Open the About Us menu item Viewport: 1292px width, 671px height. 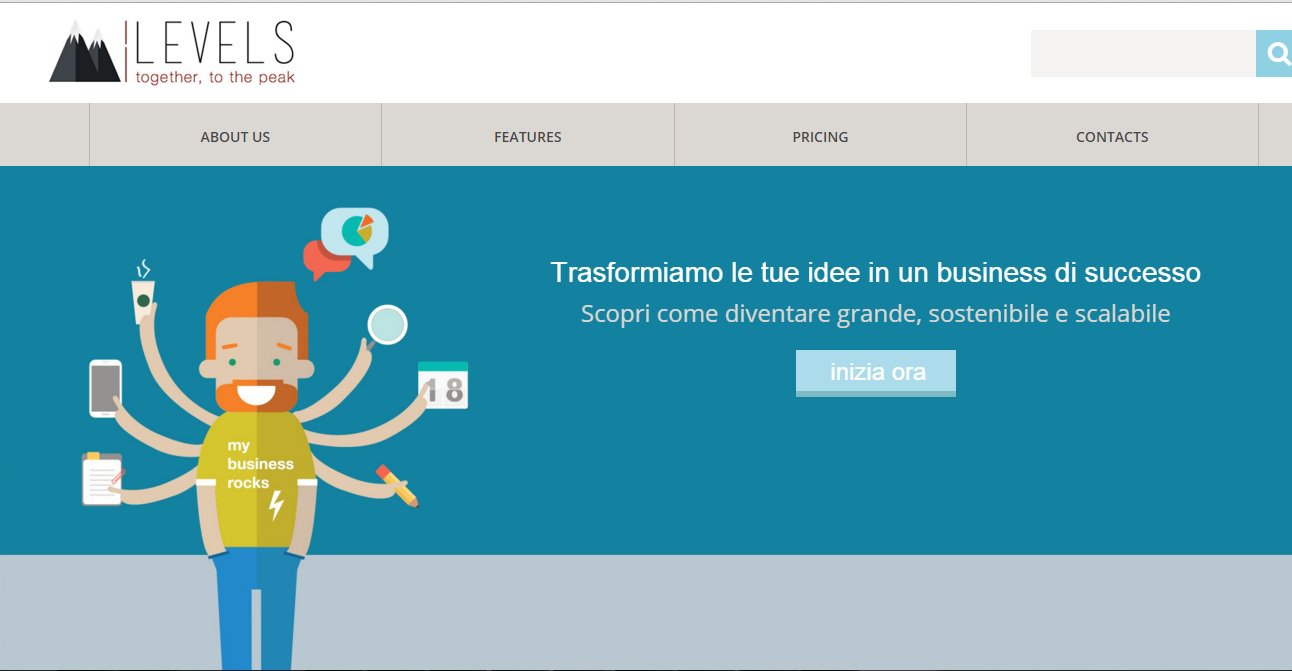click(x=235, y=137)
